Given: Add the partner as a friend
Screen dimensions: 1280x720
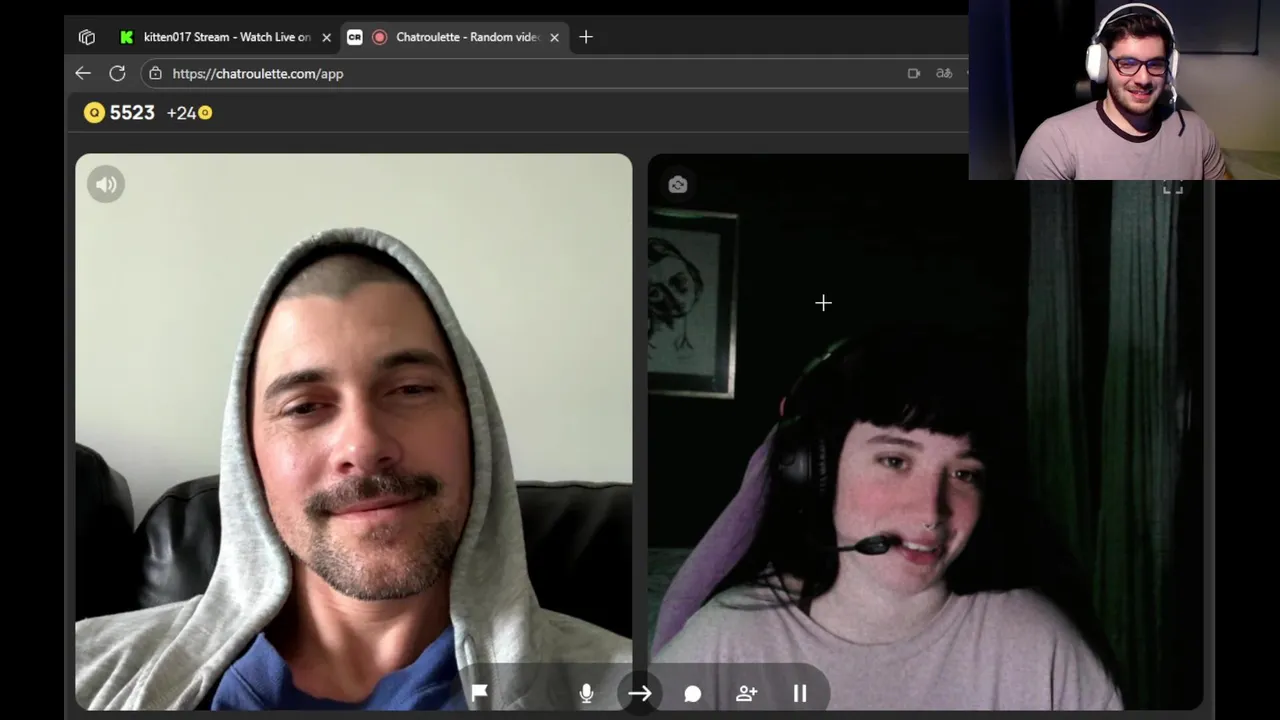Looking at the screenshot, I should click(x=746, y=693).
